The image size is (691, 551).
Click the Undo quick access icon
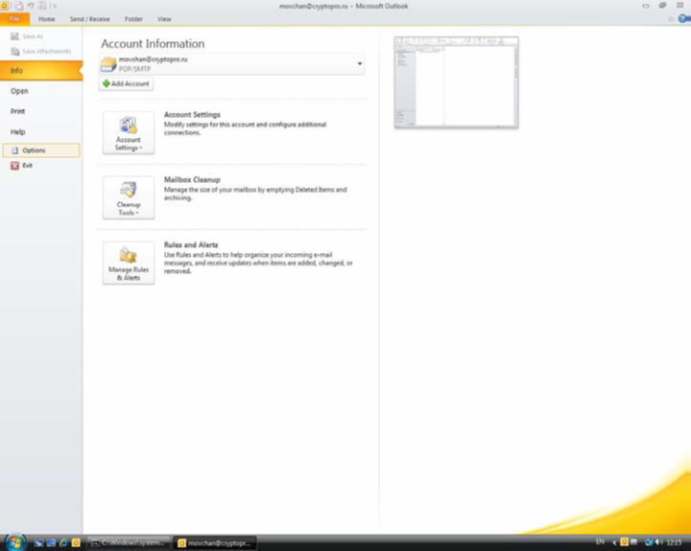coord(31,6)
